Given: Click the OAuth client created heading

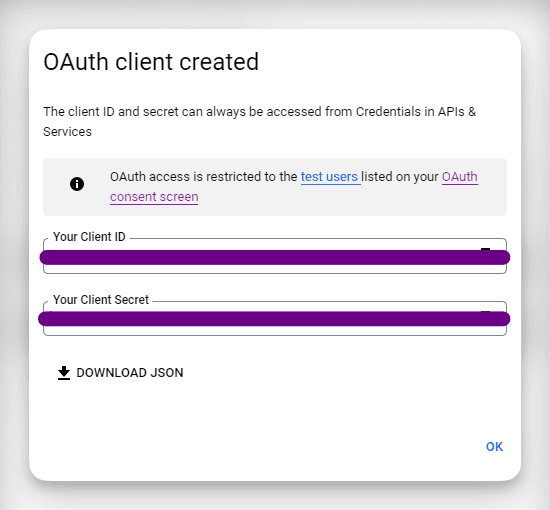Looking at the screenshot, I should (151, 62).
